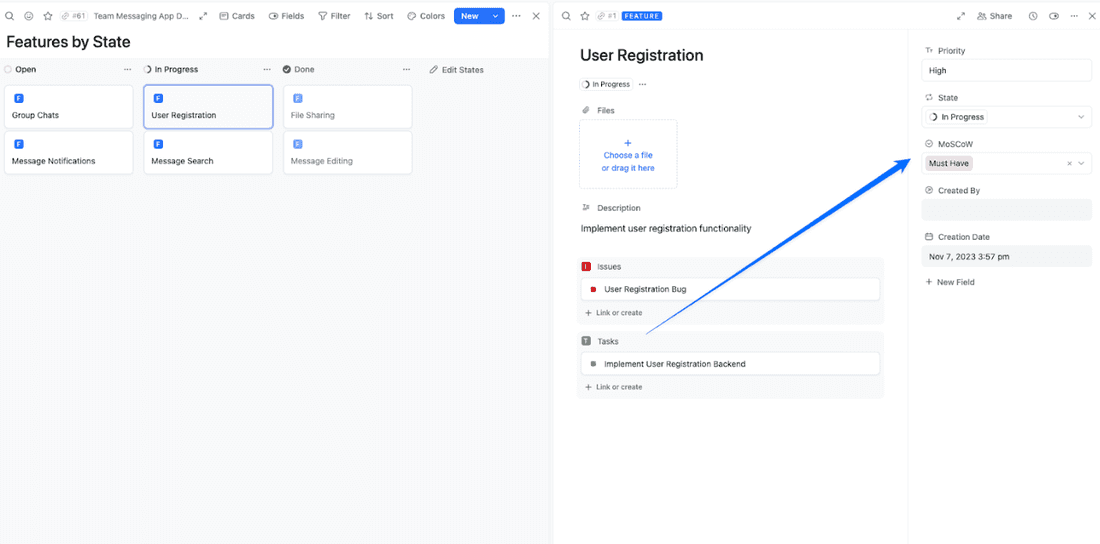Open the Message Editing card
Screen dimensions: 1100x544
pyautogui.click(x=348, y=152)
